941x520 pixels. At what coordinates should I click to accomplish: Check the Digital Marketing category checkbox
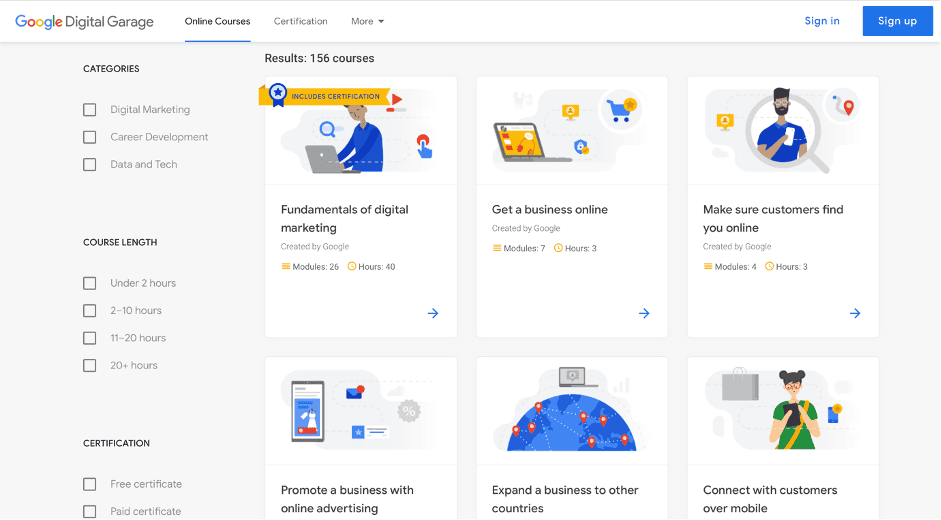[90, 110]
